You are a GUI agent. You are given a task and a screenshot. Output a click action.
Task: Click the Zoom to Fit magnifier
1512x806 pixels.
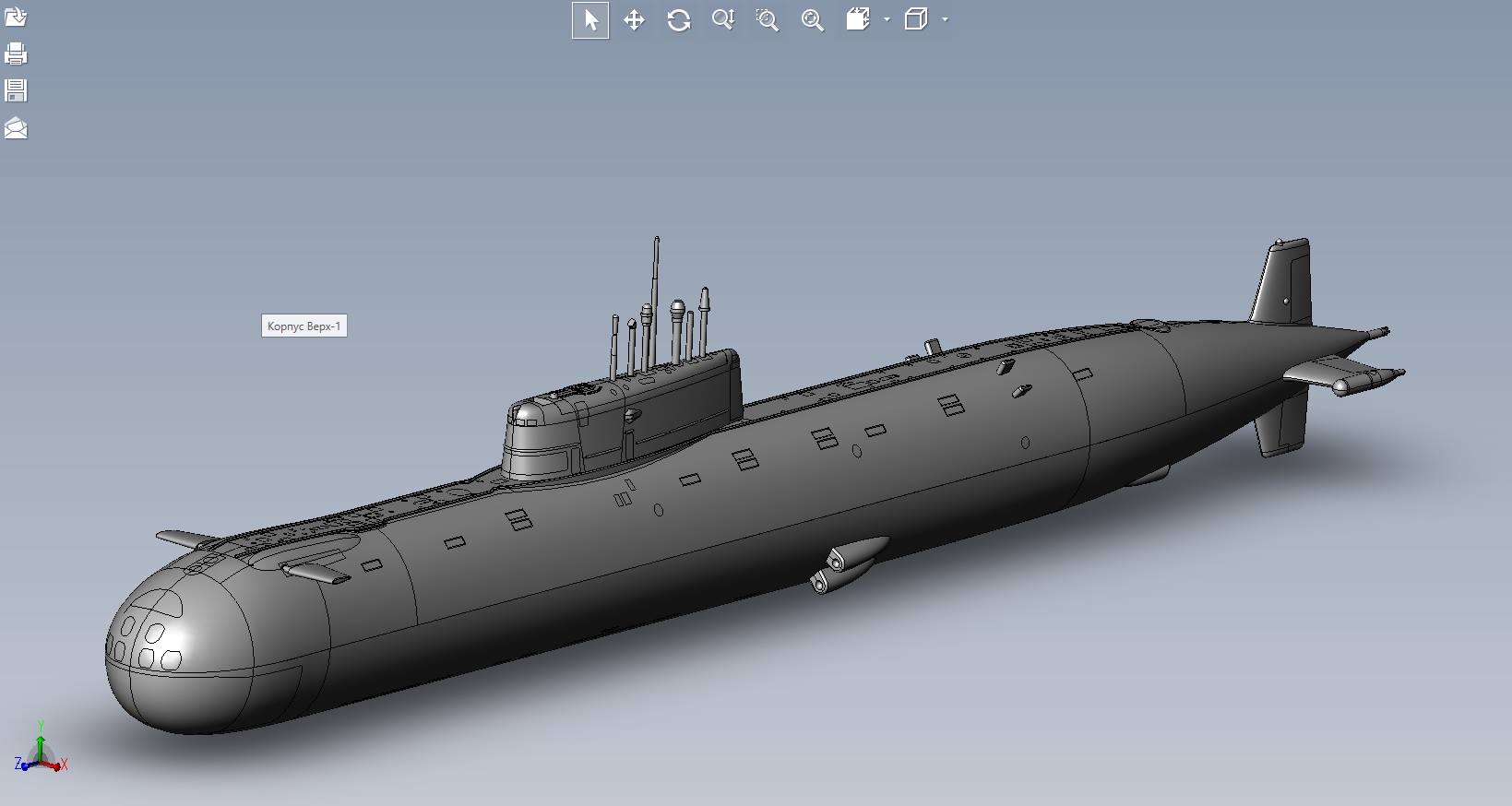coord(812,20)
